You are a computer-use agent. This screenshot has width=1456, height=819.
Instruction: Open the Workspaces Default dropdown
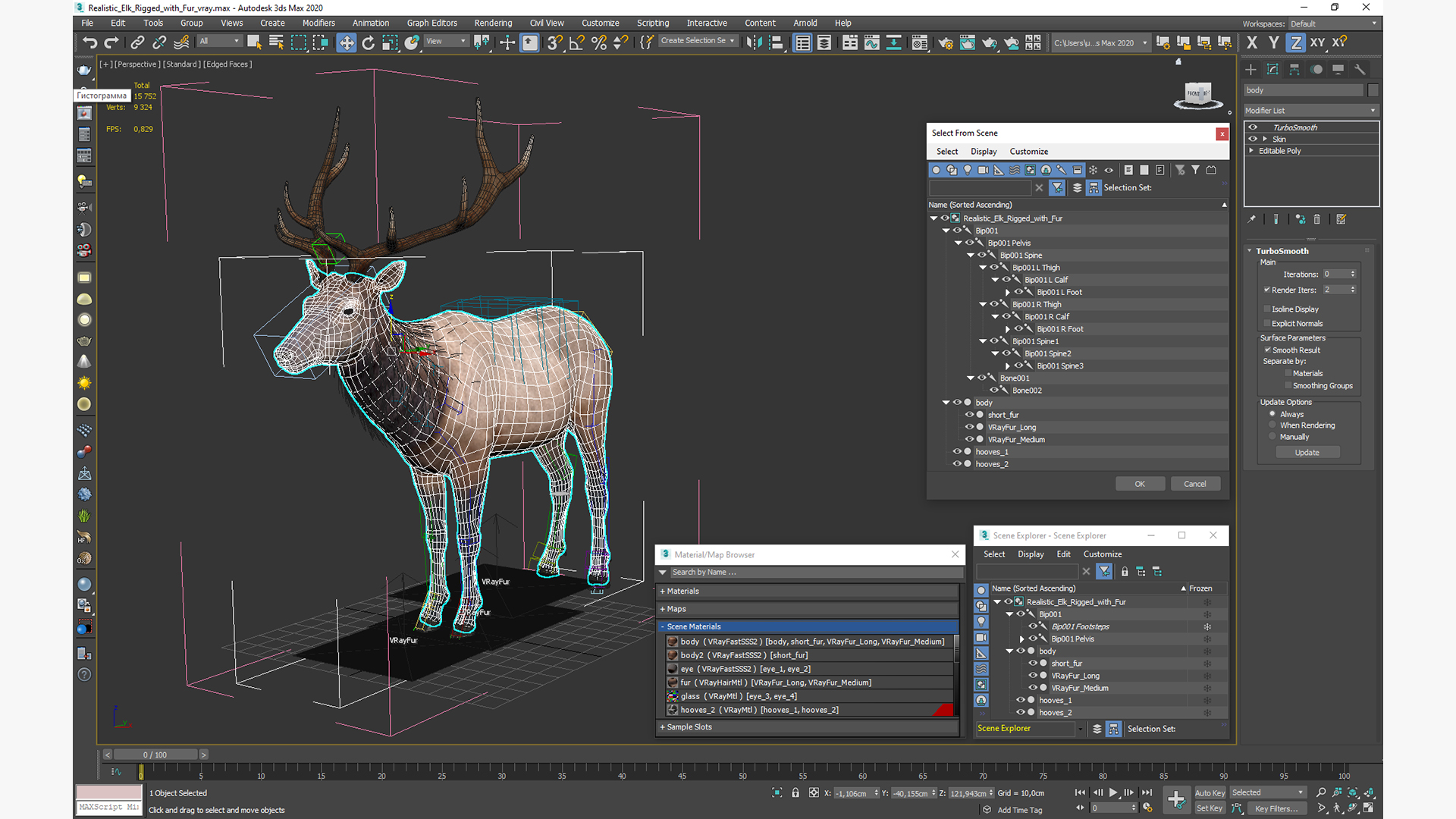1333,24
